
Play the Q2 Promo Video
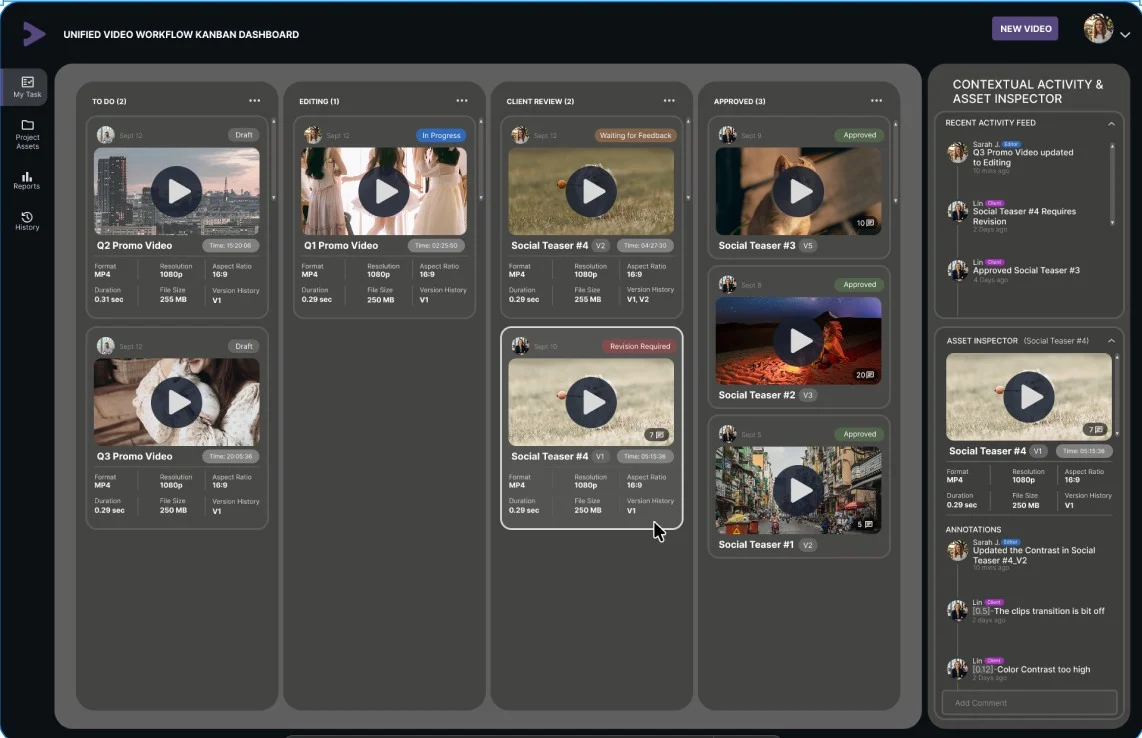[x=176, y=192]
